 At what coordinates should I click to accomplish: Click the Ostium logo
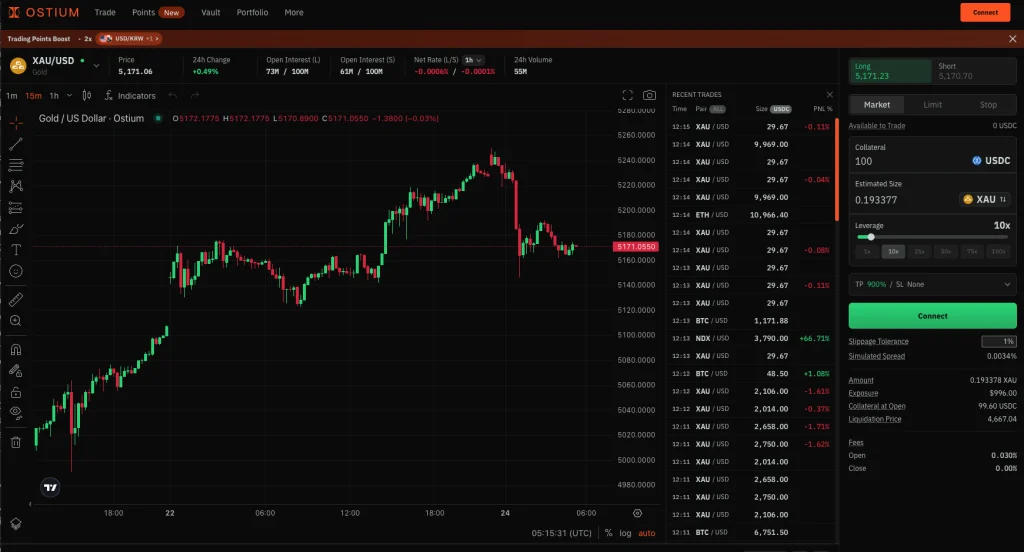(x=44, y=12)
